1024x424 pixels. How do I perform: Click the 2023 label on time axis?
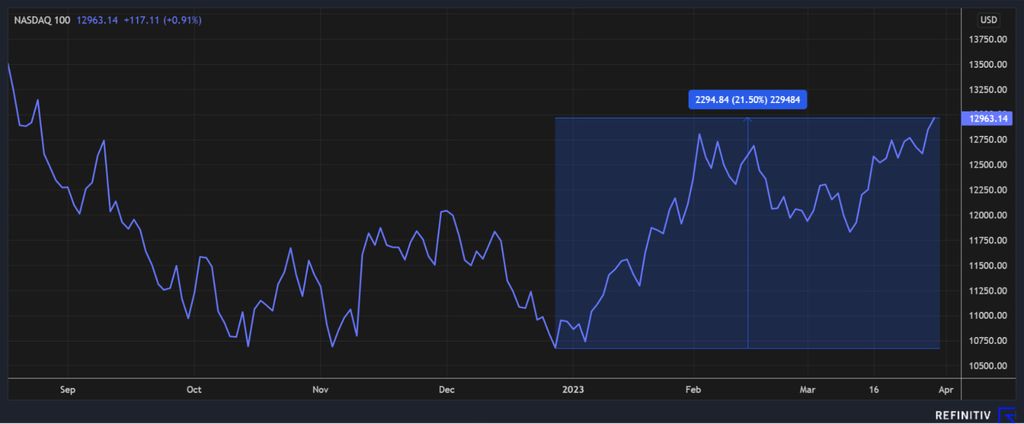(x=573, y=389)
